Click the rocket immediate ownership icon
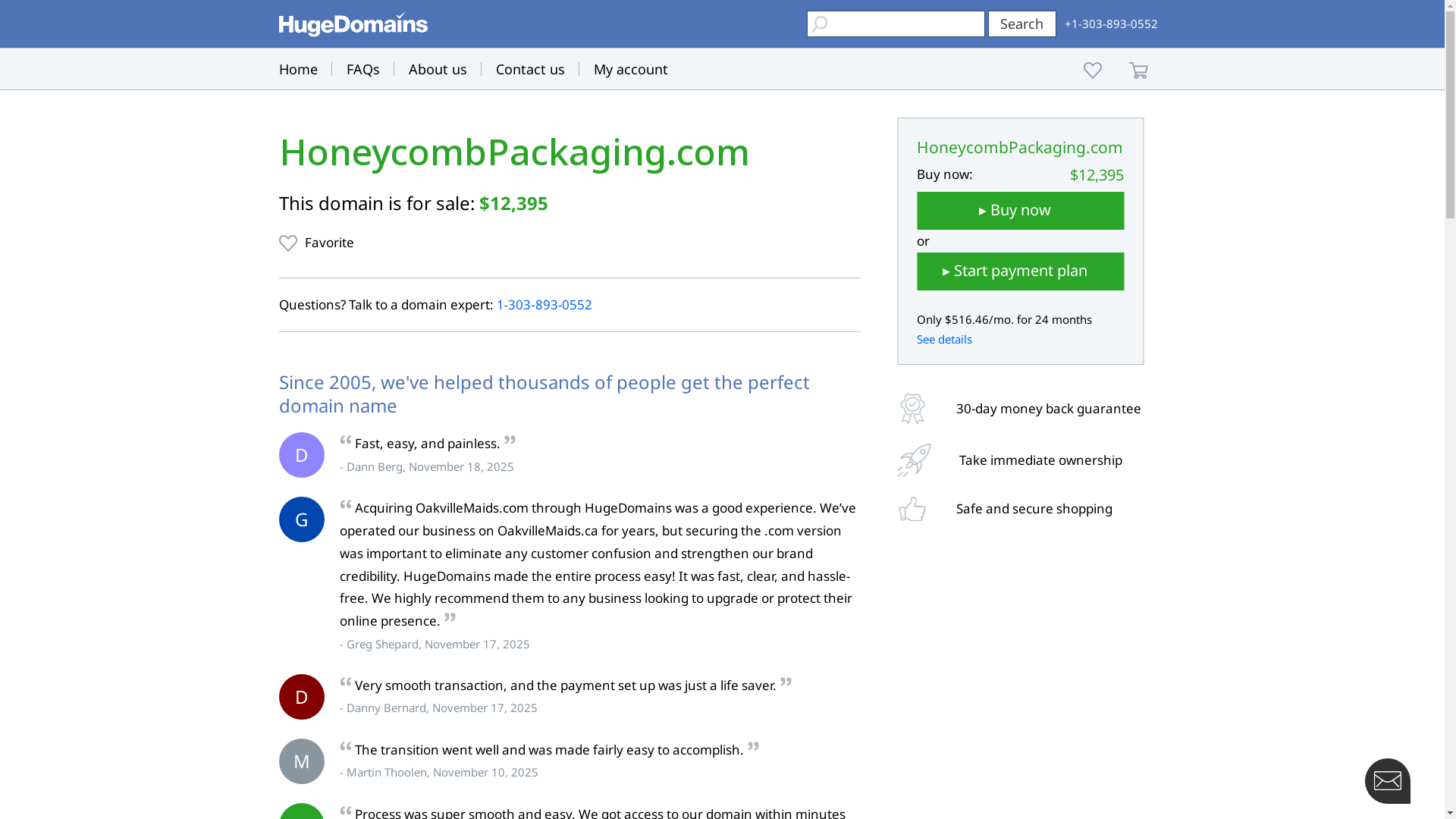Viewport: 1456px width, 819px height. coord(914,460)
